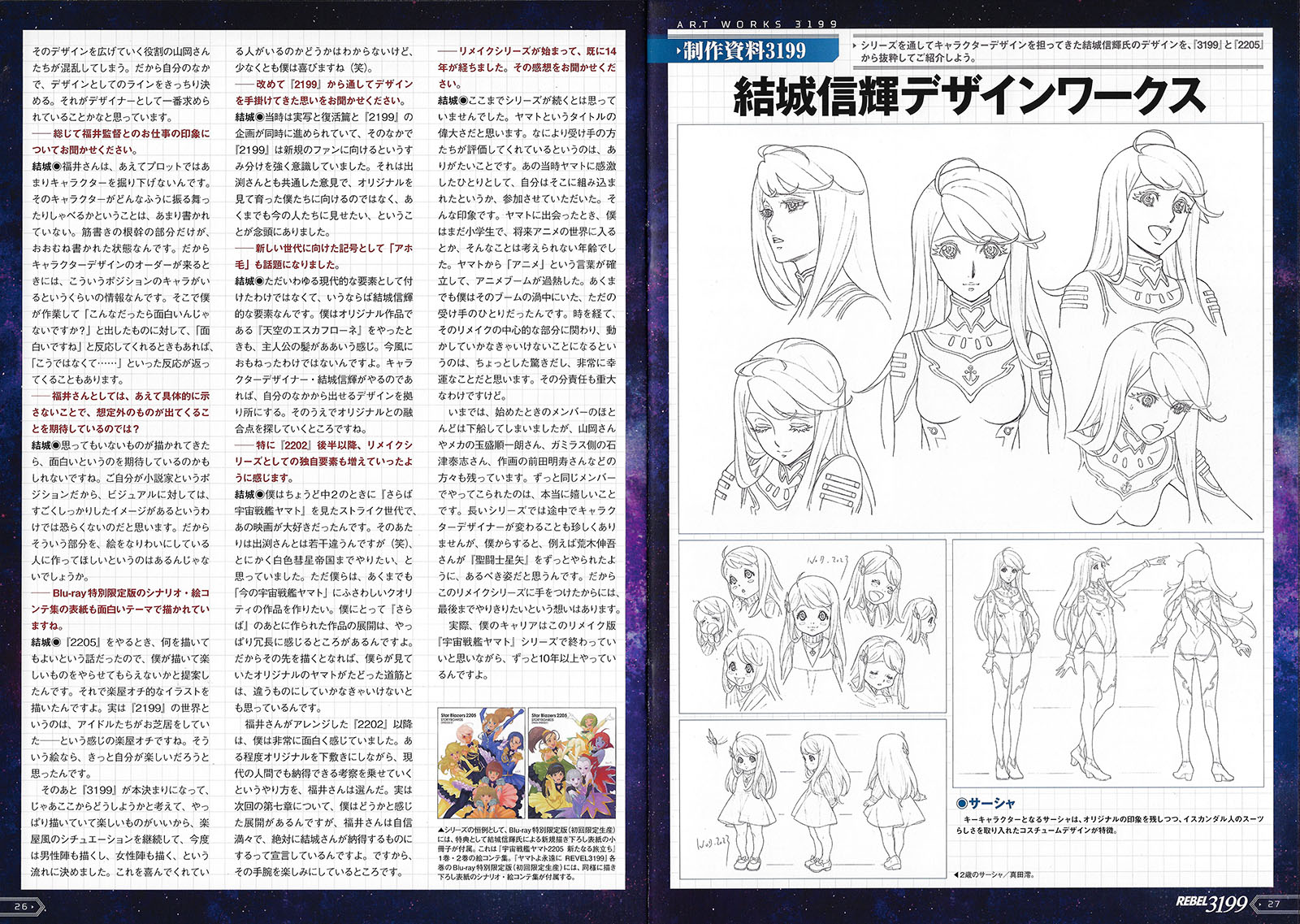This screenshot has height=924, width=1300.
Task: Click the triangle arrow before 制作資料3199
Action: 677,51
